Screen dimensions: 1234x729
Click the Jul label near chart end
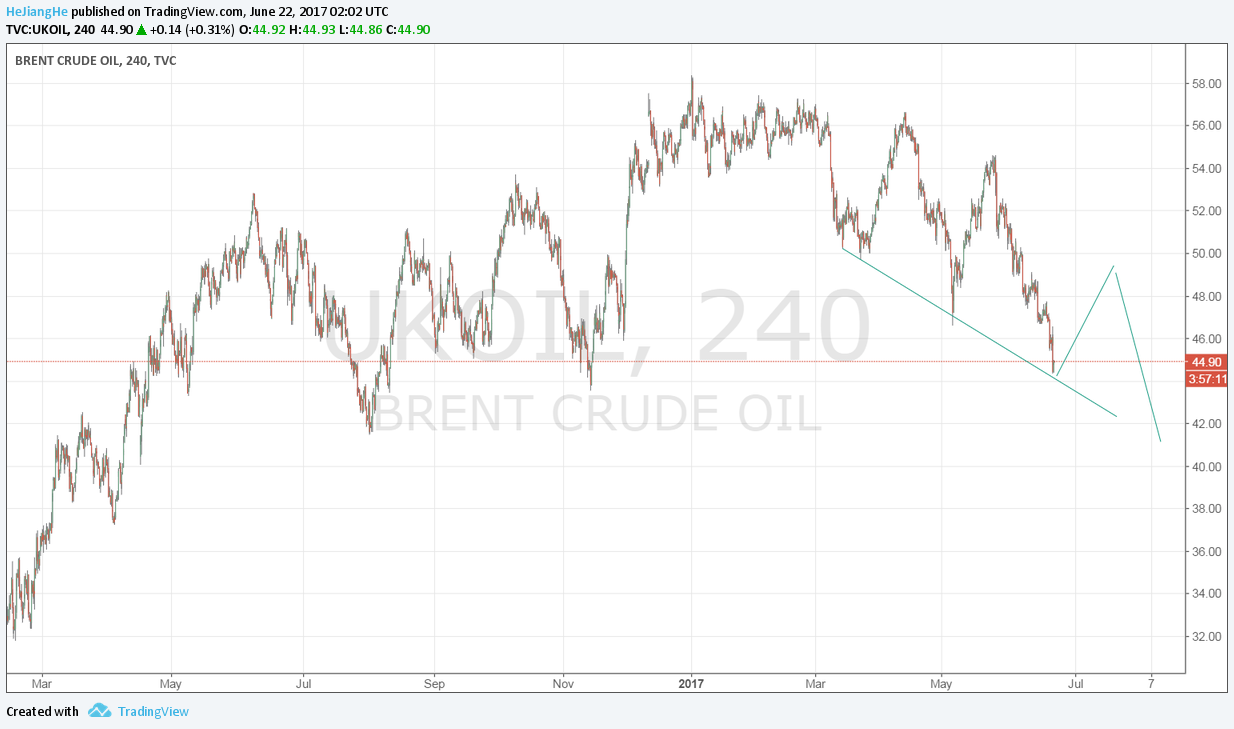pyautogui.click(x=1075, y=684)
